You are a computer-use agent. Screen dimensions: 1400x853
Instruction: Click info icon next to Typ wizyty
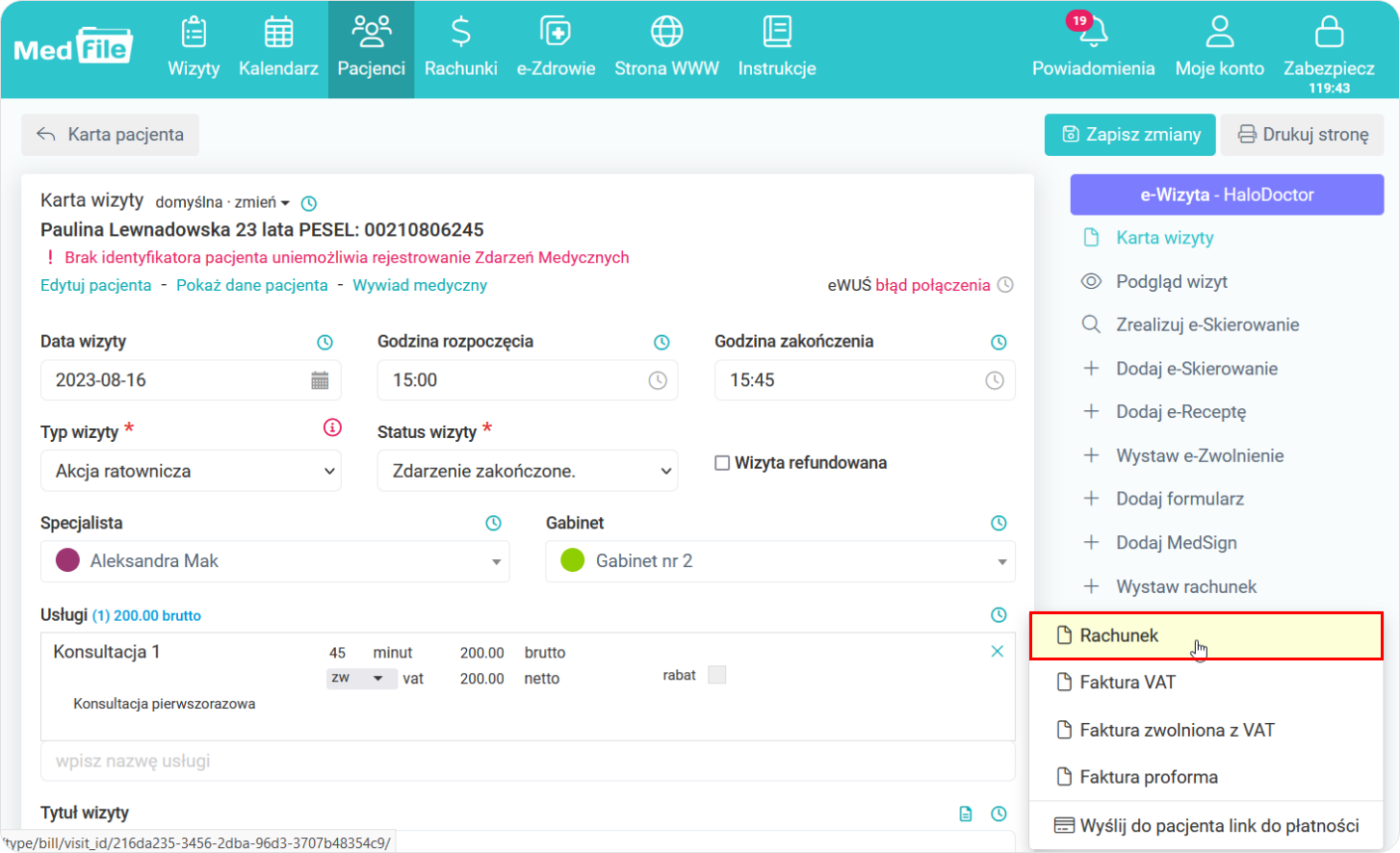(x=332, y=427)
